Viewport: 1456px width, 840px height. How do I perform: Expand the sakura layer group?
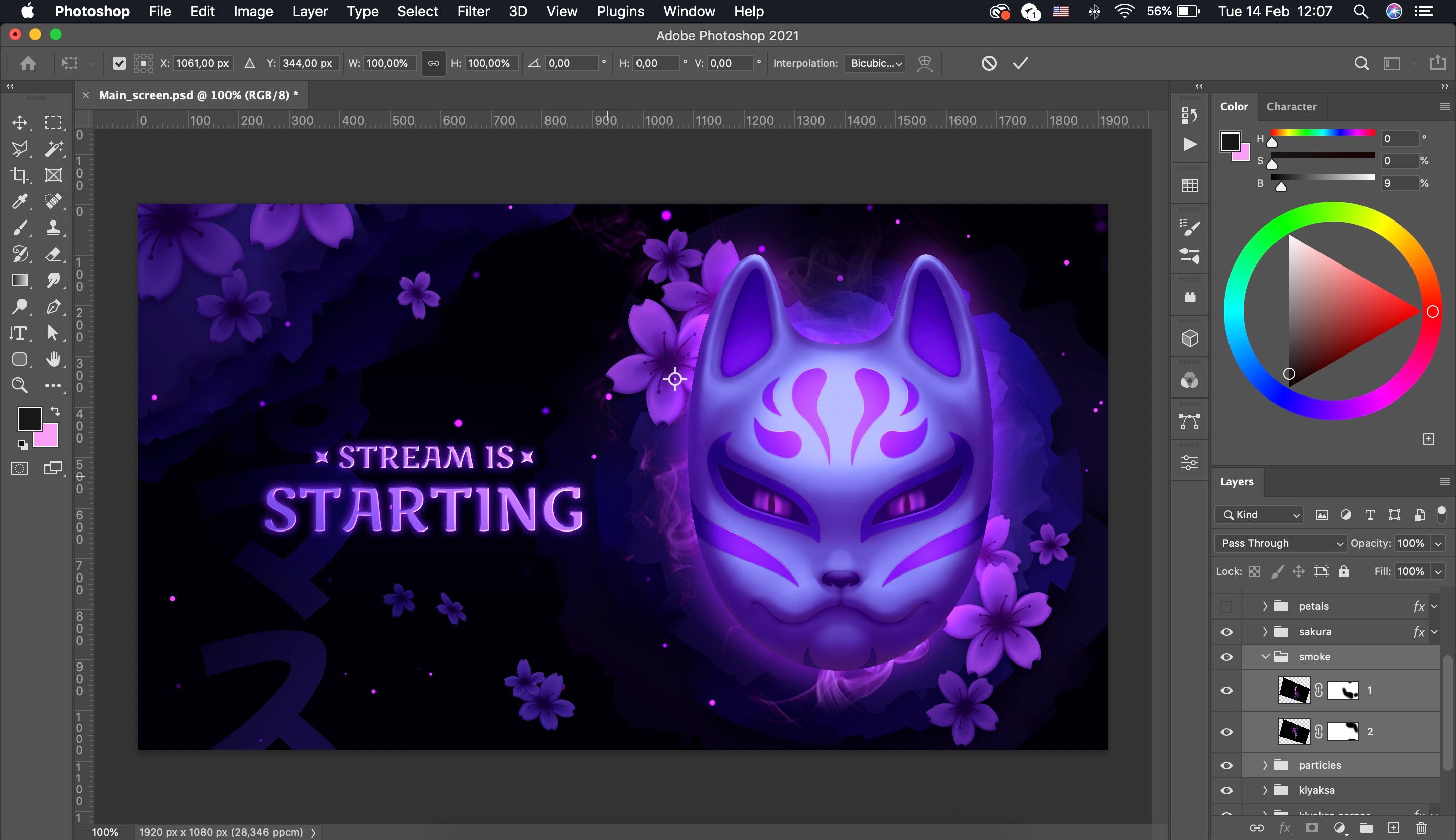(x=1264, y=630)
